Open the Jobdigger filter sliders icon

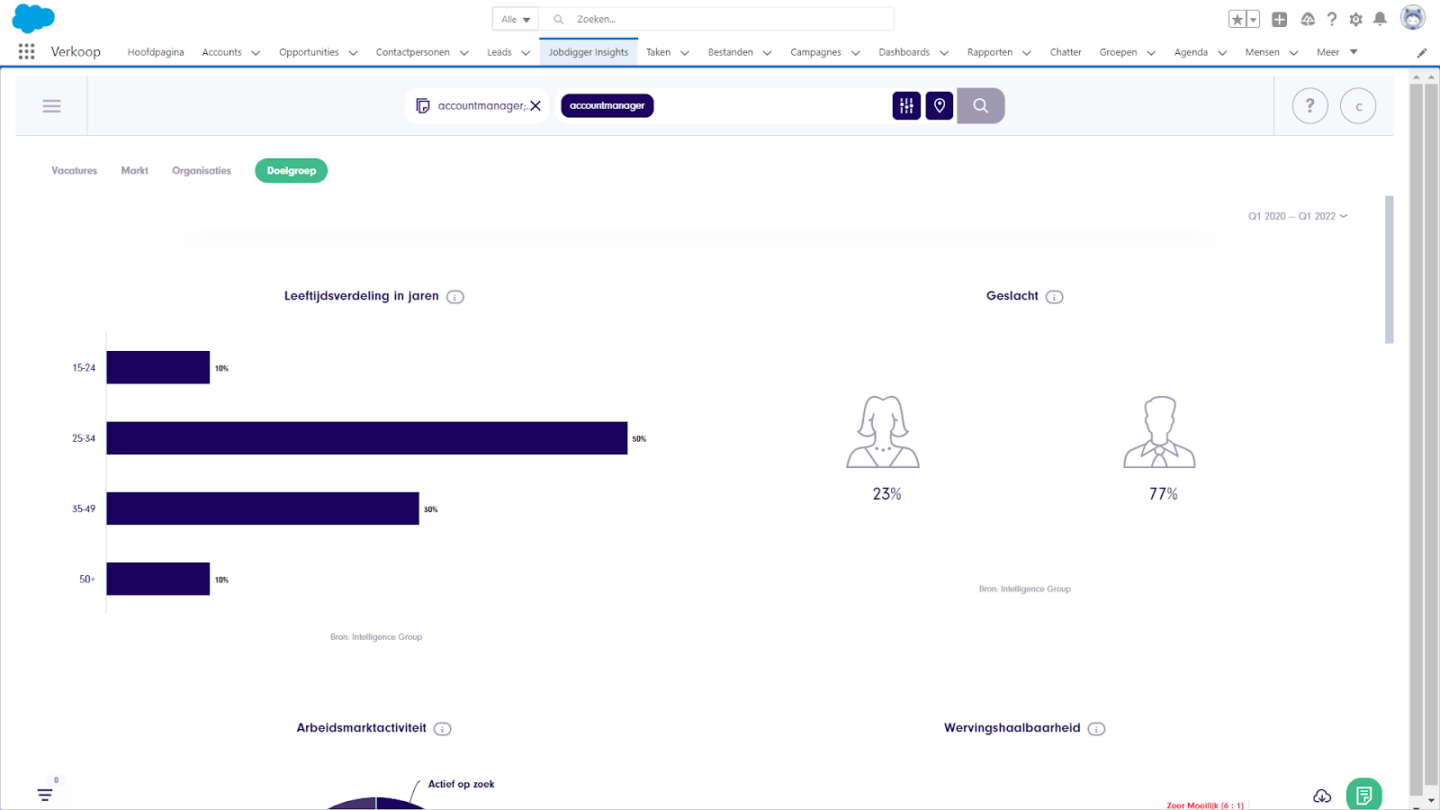pyautogui.click(x=906, y=106)
